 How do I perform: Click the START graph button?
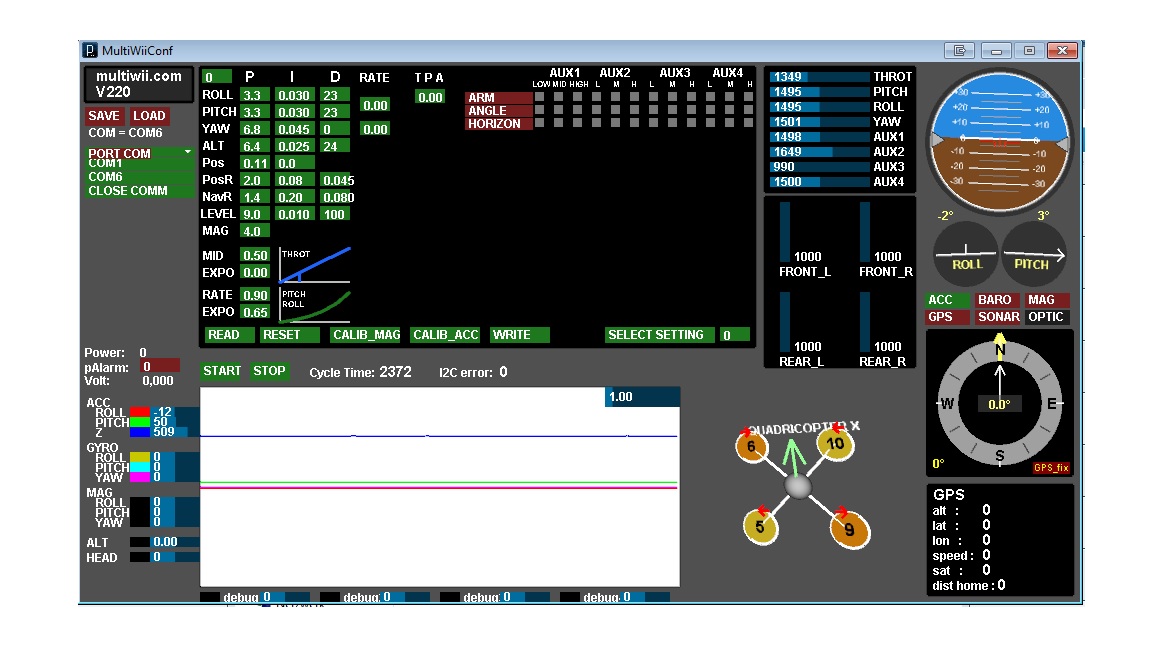point(222,371)
